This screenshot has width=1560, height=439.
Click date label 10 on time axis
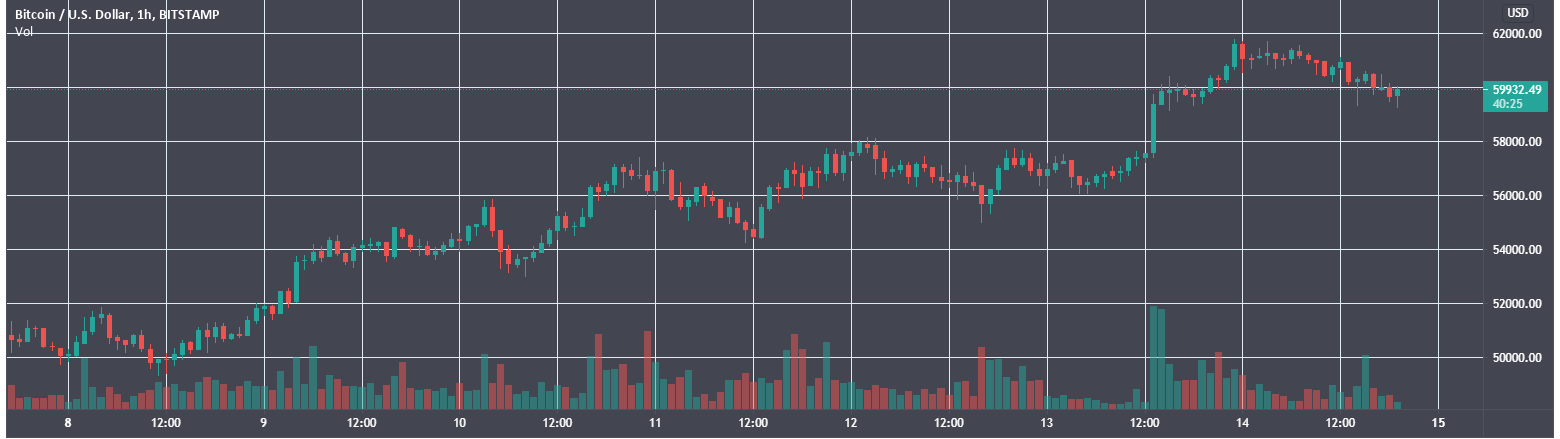458,423
